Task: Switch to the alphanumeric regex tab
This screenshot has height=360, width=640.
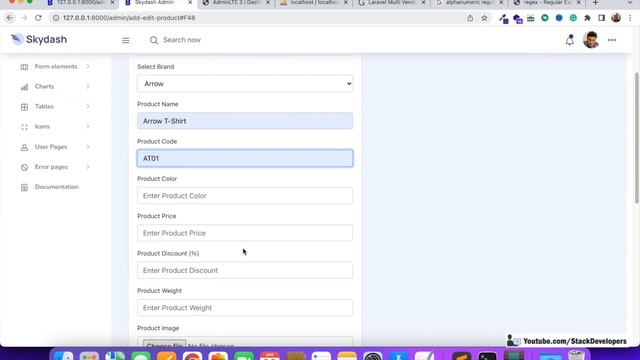Action: 468,3
